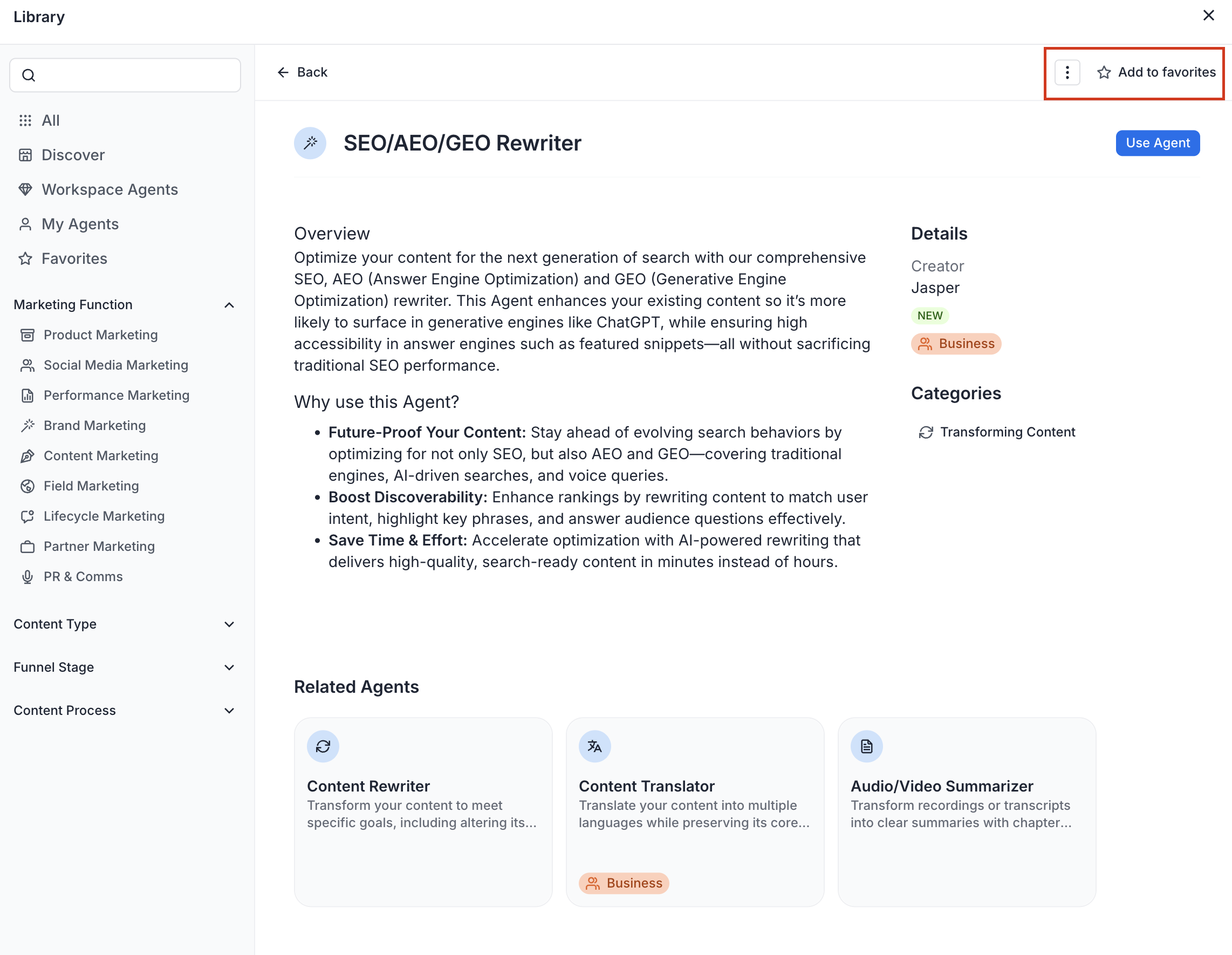Click into the library search field
The height and width of the screenshot is (955, 1232).
135,75
